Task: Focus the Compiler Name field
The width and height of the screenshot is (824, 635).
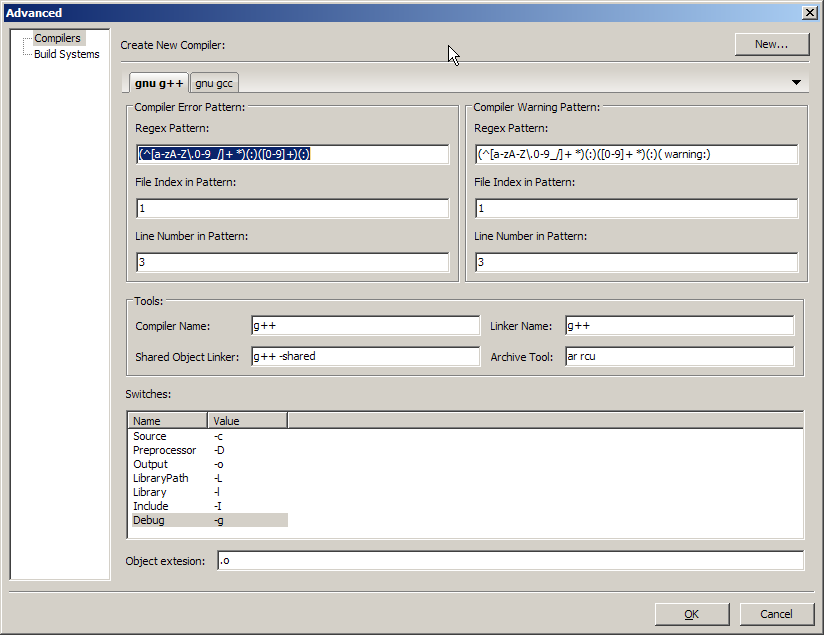Action: click(365, 326)
